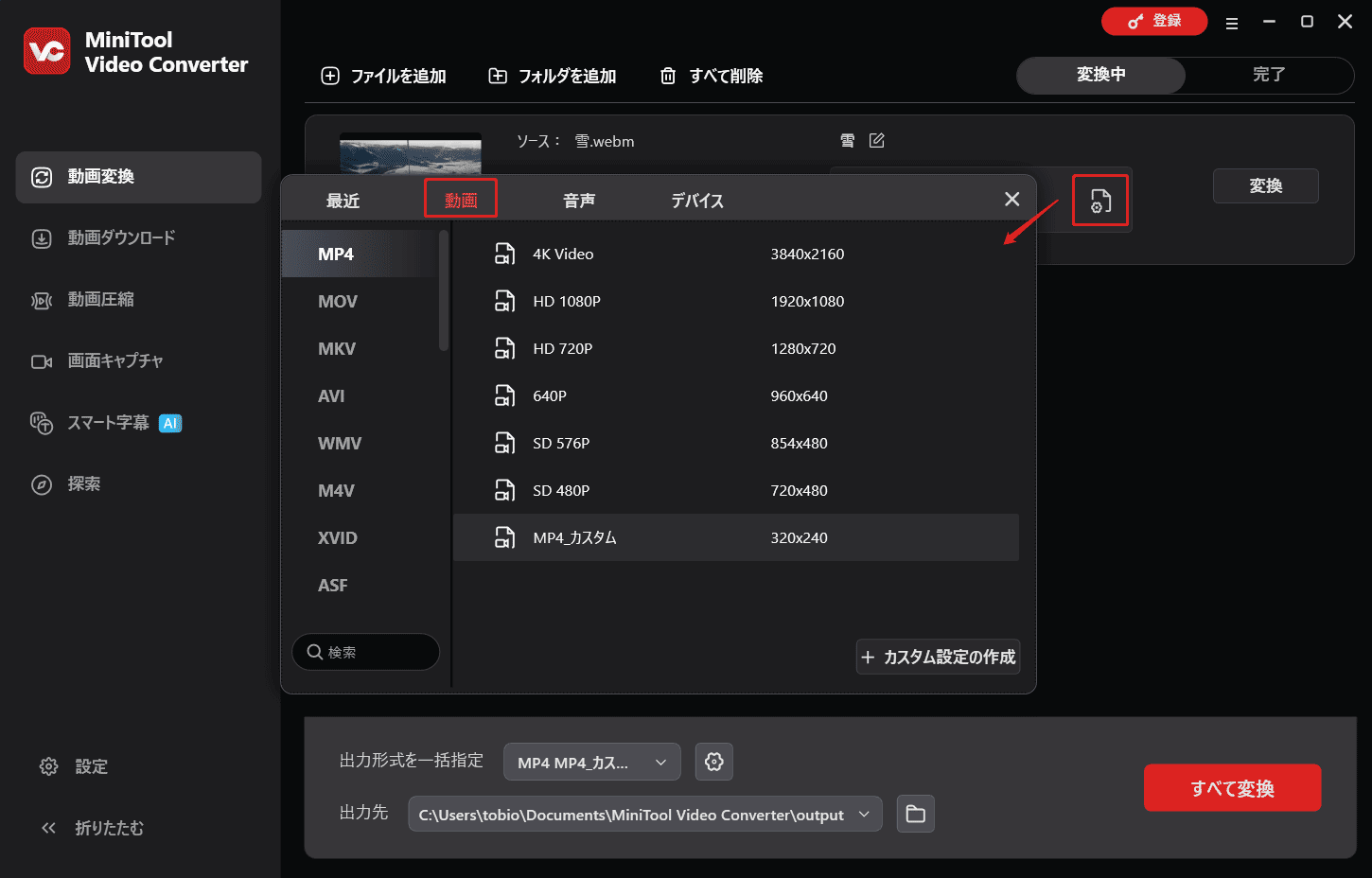Open the red-highlighted output format selector icon
Screen dimensions: 1372x878
click(x=1099, y=200)
